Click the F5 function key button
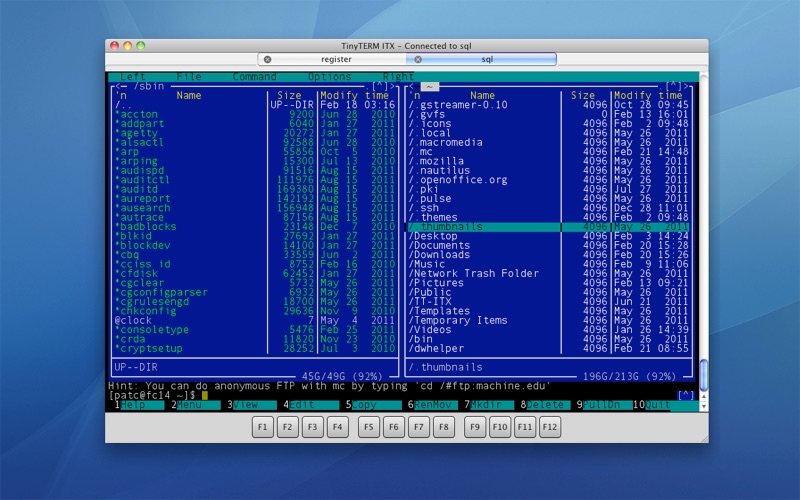 click(368, 427)
